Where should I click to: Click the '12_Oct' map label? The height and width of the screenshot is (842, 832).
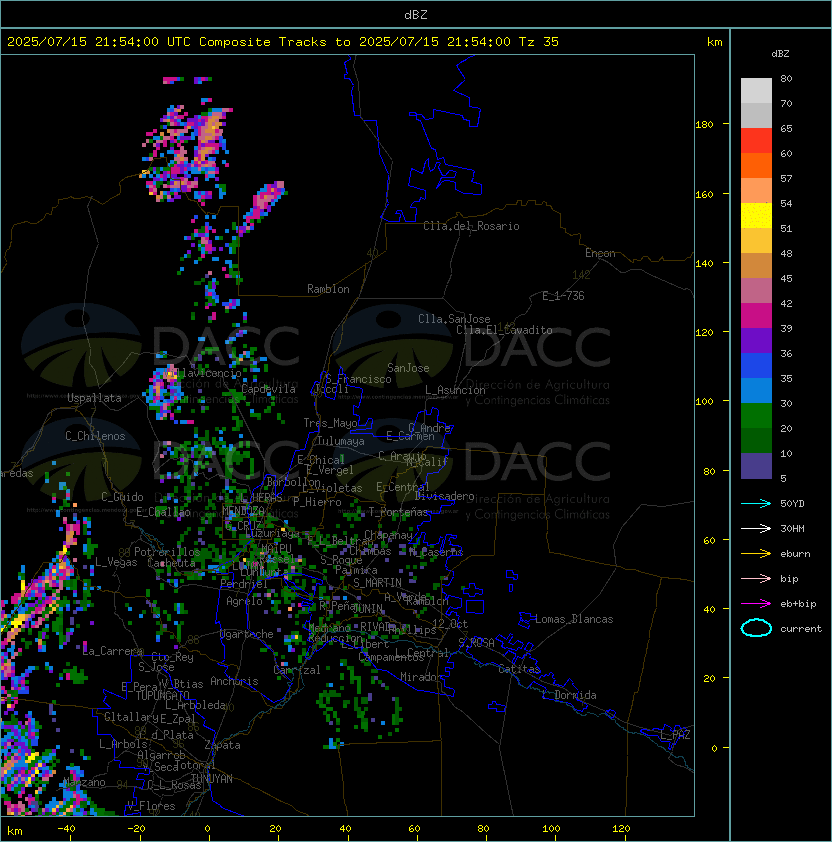tap(450, 624)
